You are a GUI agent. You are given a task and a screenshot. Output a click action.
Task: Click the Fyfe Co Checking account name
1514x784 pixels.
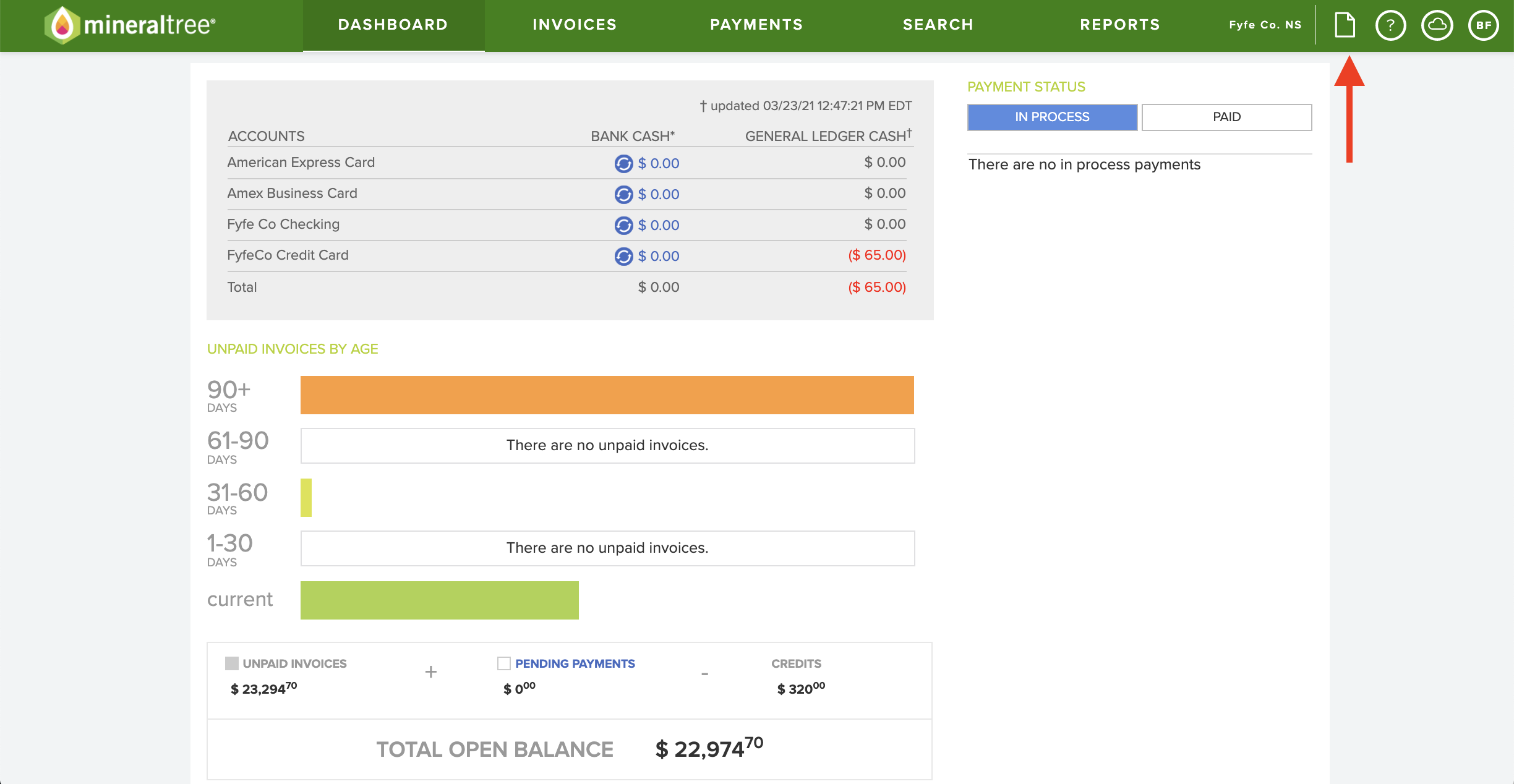[283, 224]
